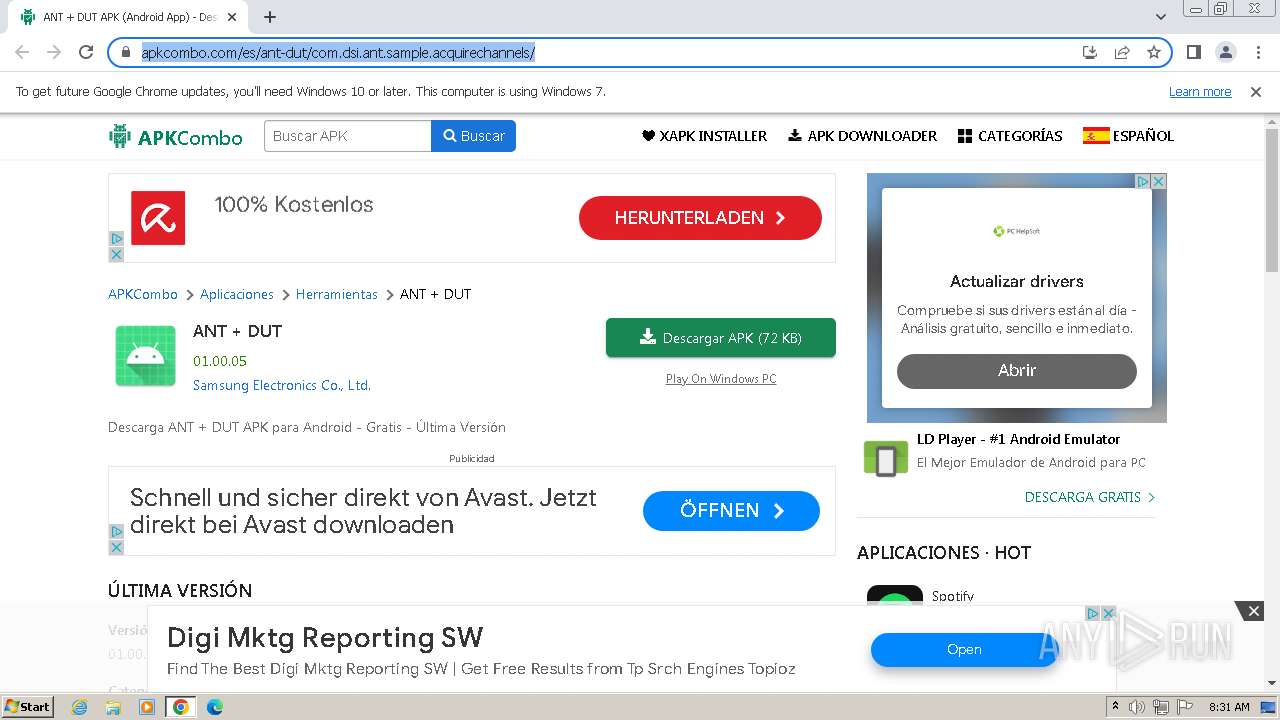Click AdChoices icon on bottom banner
The image size is (1280, 720).
pos(1093,613)
